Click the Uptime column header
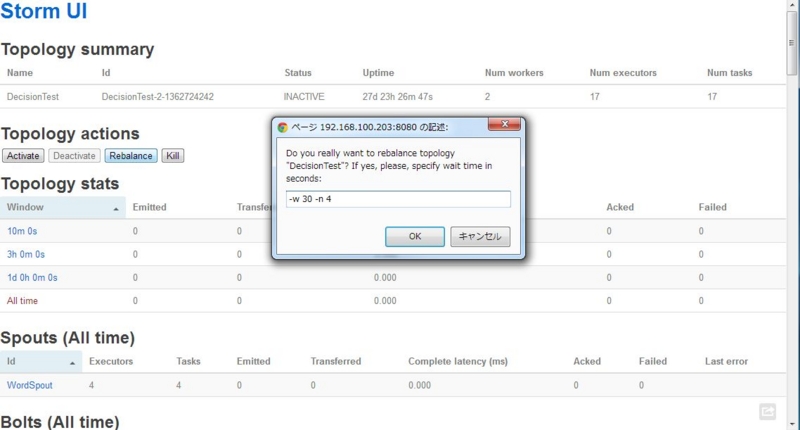The width and height of the screenshot is (800, 430). [378, 73]
